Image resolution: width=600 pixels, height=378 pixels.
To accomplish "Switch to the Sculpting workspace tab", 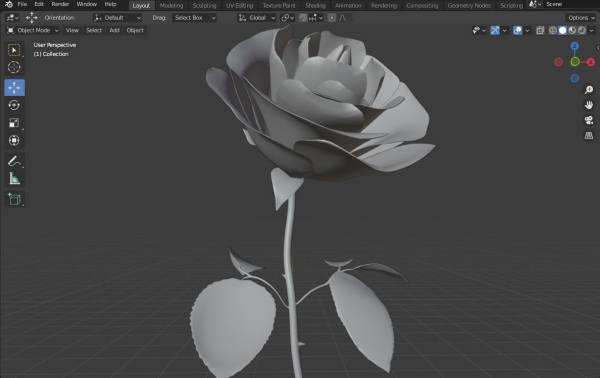I will pyautogui.click(x=204, y=5).
